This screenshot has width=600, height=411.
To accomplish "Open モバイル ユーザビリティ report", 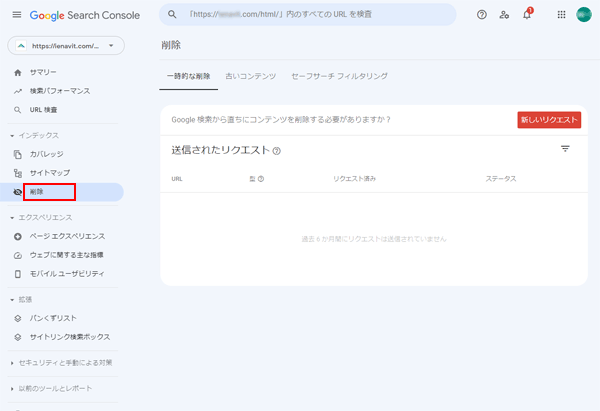I will coord(67,274).
